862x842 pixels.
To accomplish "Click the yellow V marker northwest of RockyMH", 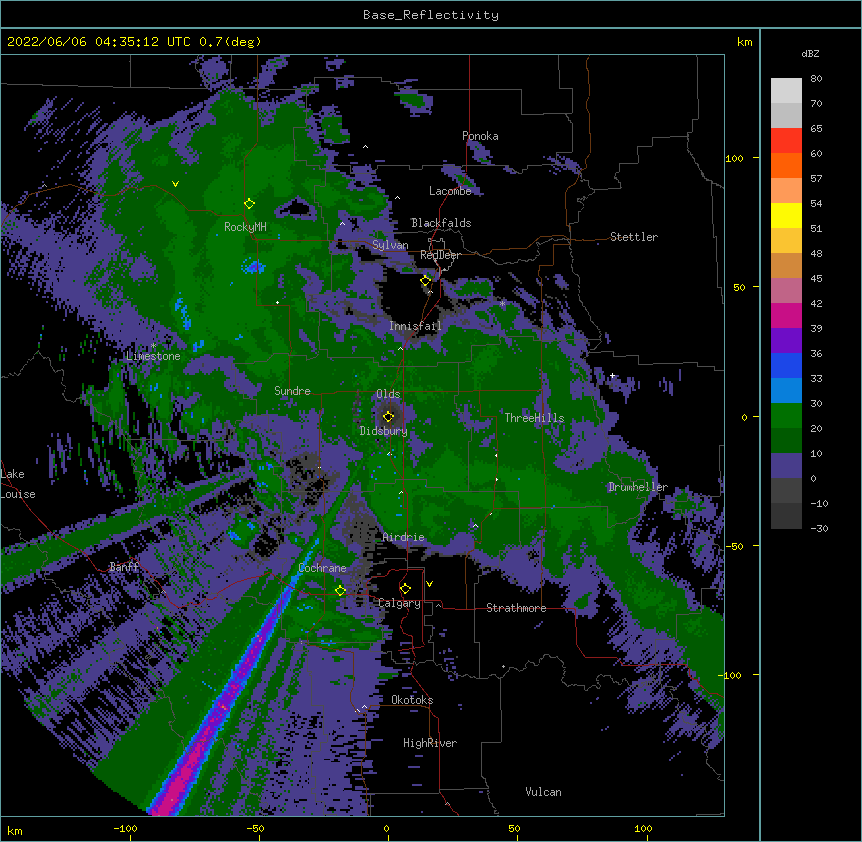I will (x=175, y=184).
